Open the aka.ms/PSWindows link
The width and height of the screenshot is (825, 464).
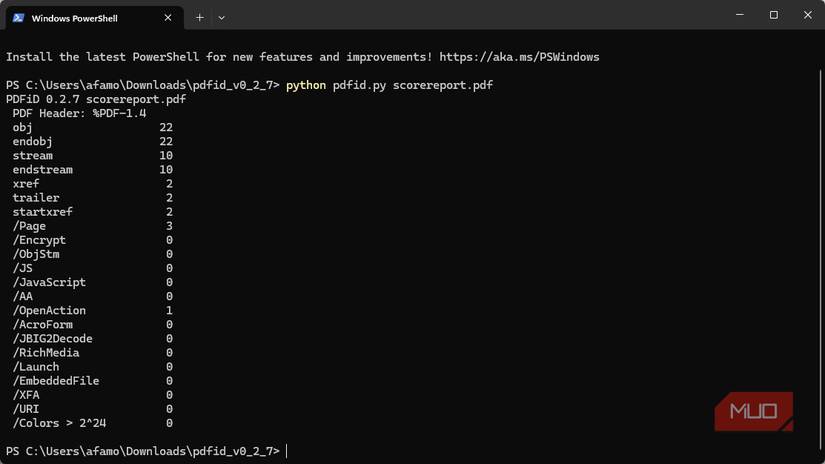519,57
